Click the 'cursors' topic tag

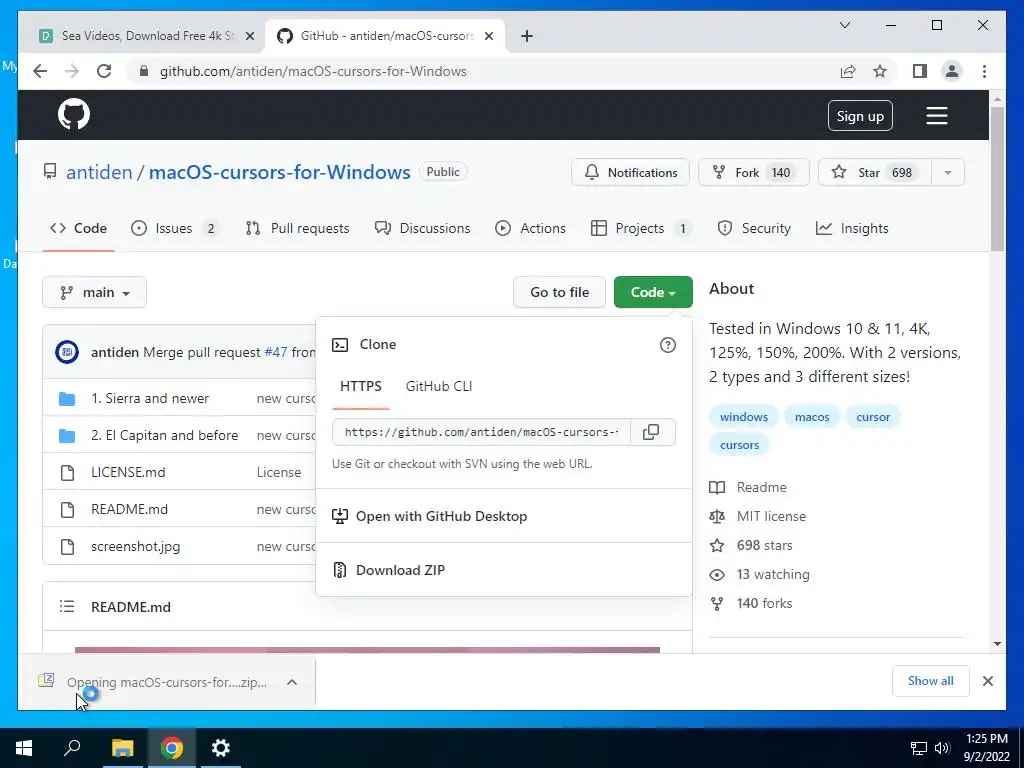739,445
